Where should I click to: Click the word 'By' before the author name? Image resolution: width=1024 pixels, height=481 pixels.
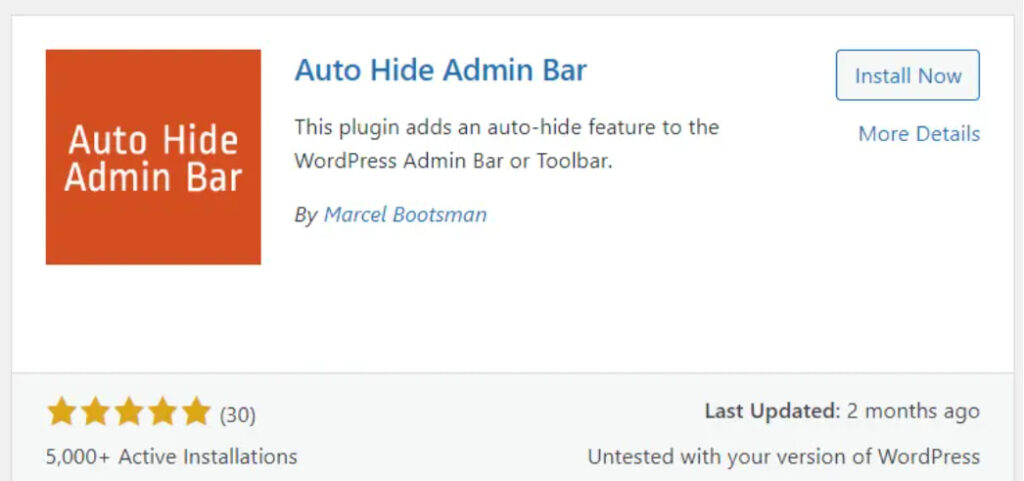[306, 215]
